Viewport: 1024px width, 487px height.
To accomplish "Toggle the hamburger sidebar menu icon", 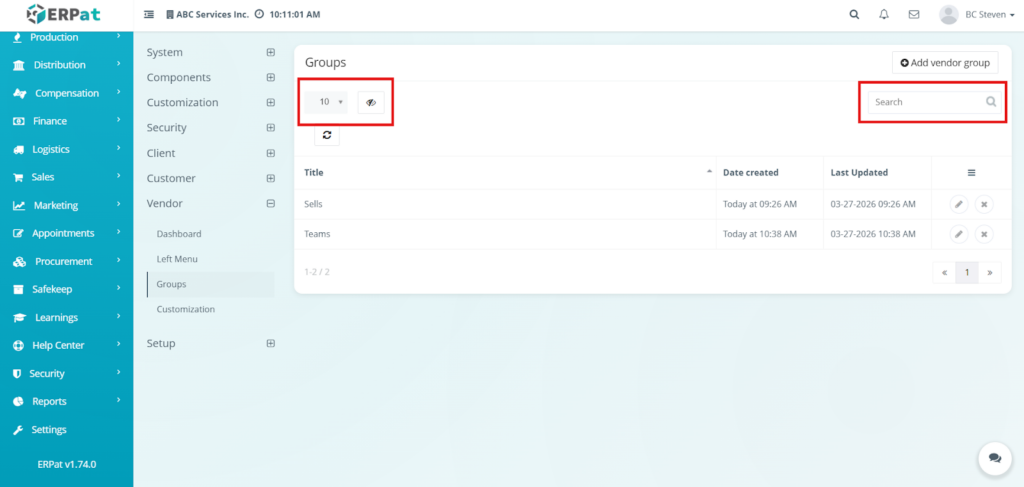I will 149,15.
